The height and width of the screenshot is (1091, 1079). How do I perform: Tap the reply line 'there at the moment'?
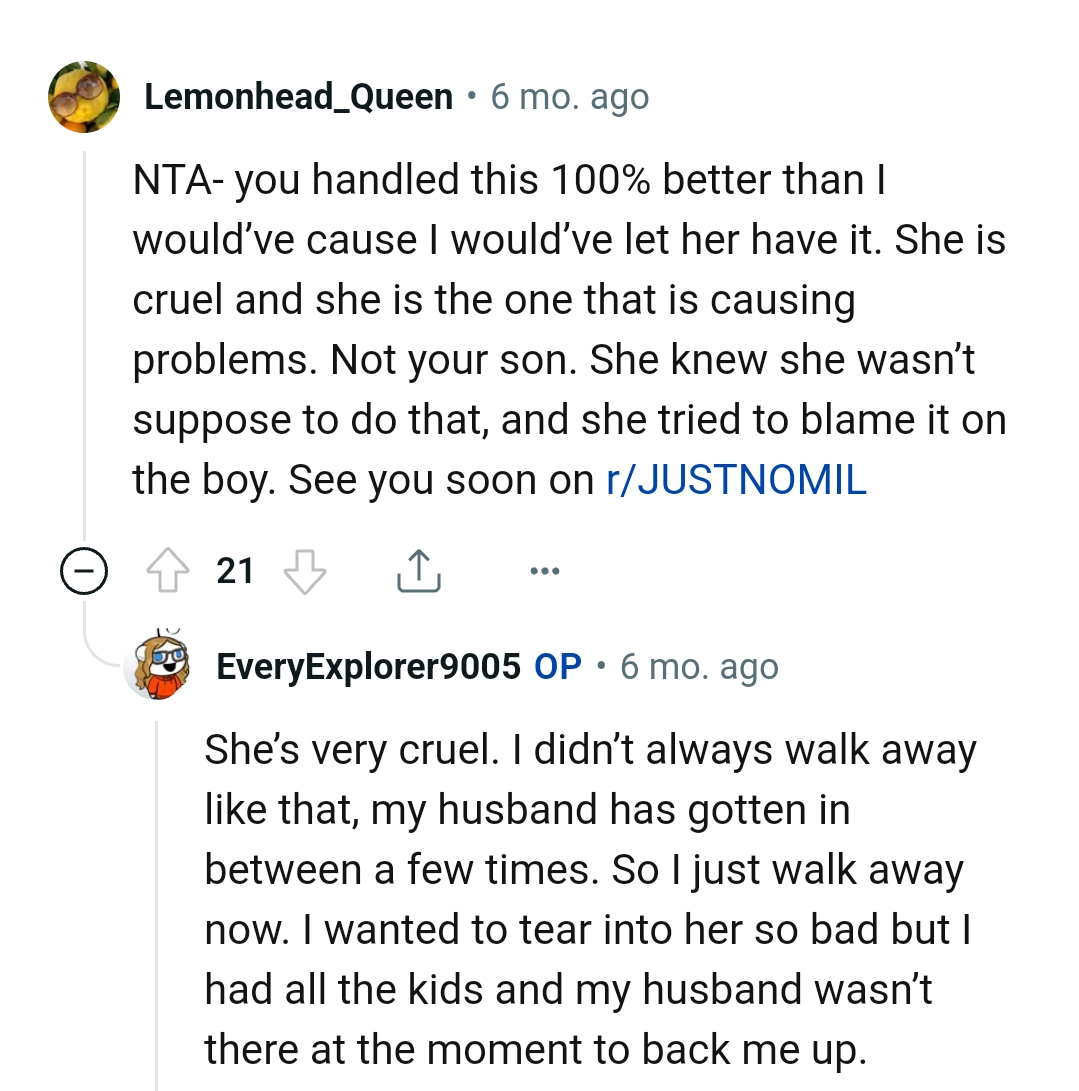534,1049
